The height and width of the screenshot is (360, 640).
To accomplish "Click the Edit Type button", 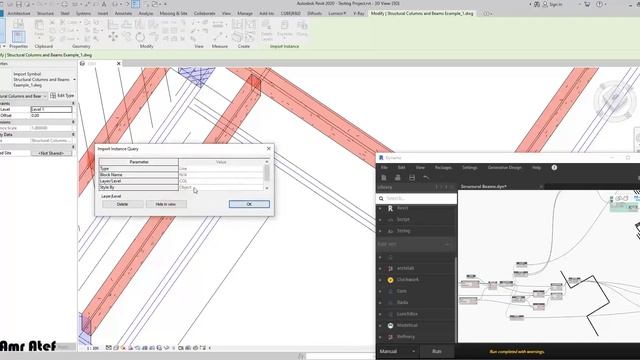I will click(x=62, y=96).
